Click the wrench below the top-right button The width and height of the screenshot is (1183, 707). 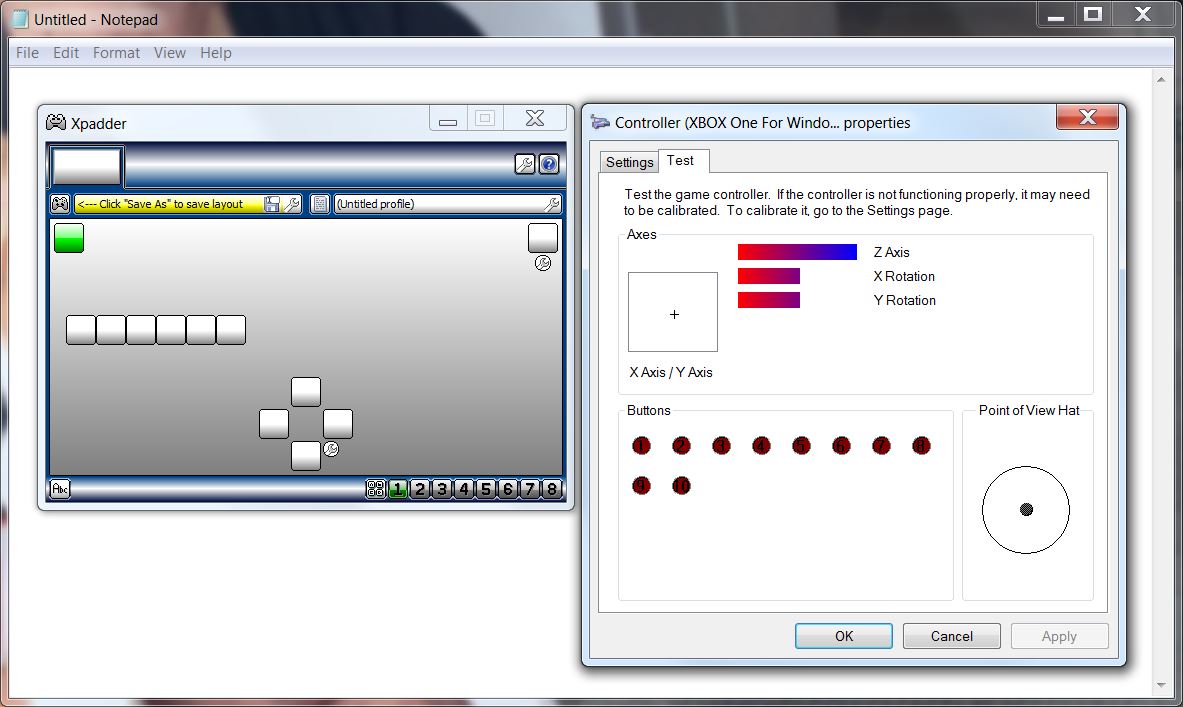pos(542,263)
